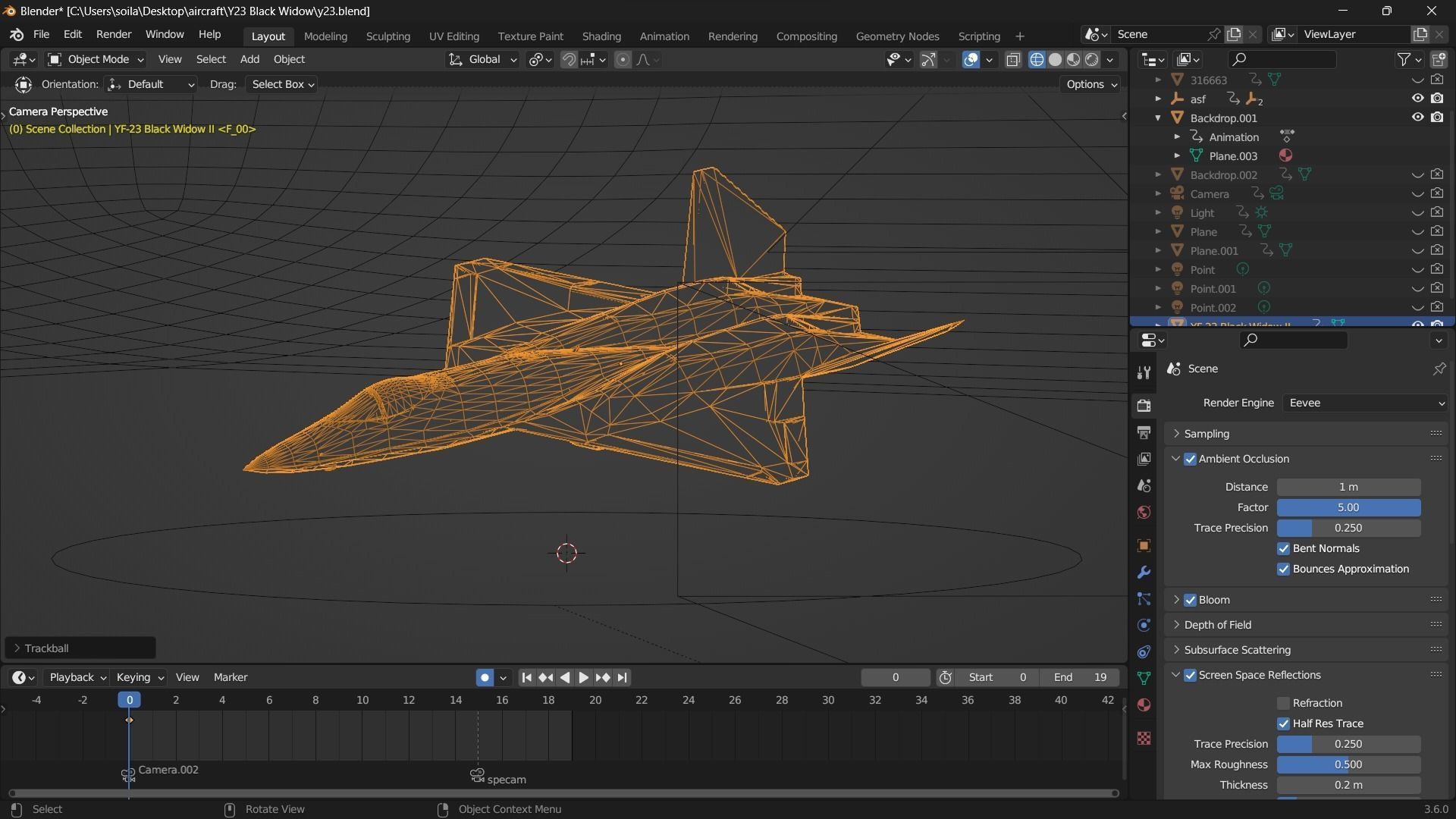Open the Render menu
1456x819 pixels.
(113, 34)
